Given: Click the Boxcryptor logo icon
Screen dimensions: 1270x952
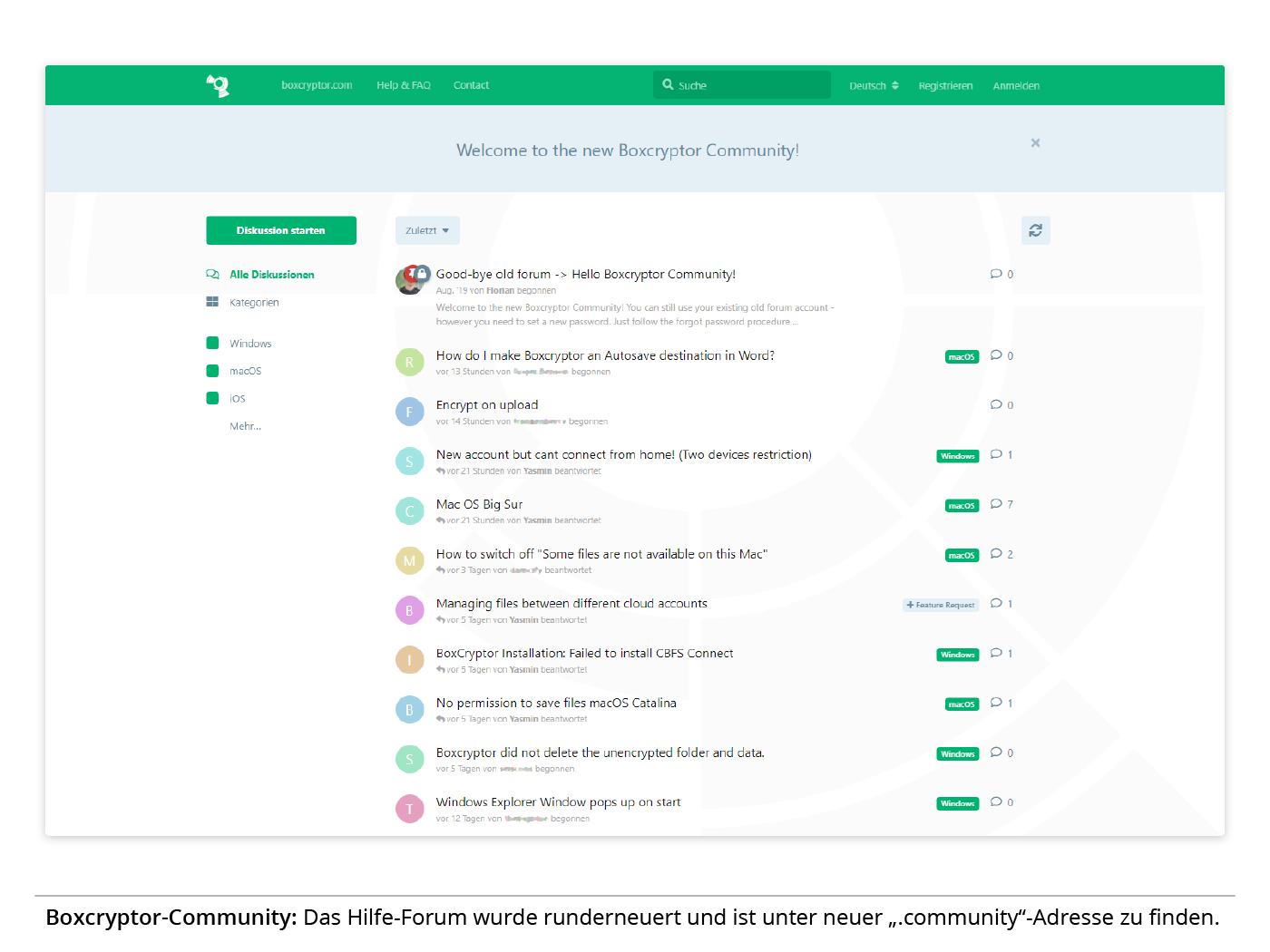Looking at the screenshot, I should pyautogui.click(x=218, y=85).
